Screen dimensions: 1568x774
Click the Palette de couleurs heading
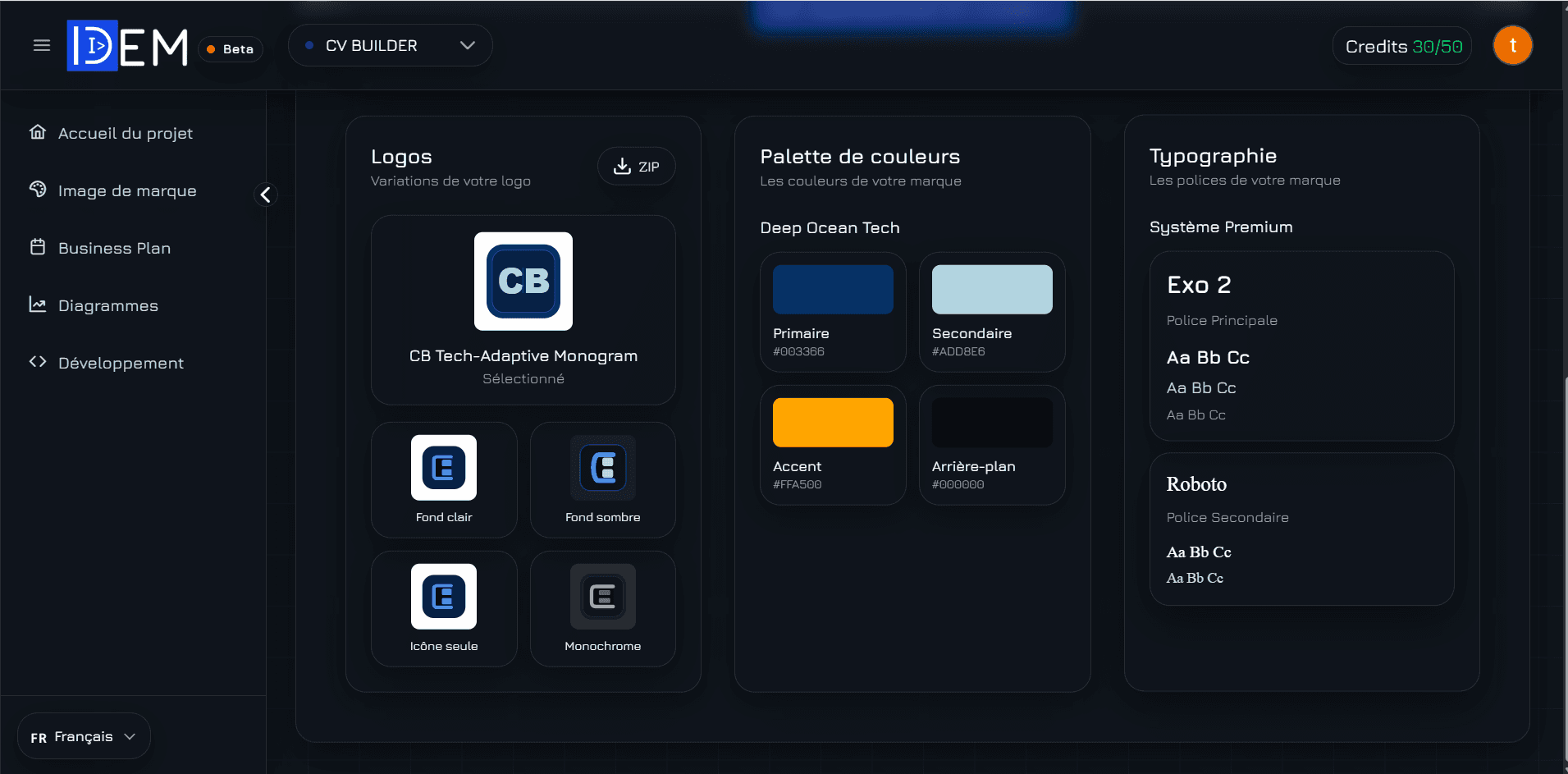[x=860, y=156]
